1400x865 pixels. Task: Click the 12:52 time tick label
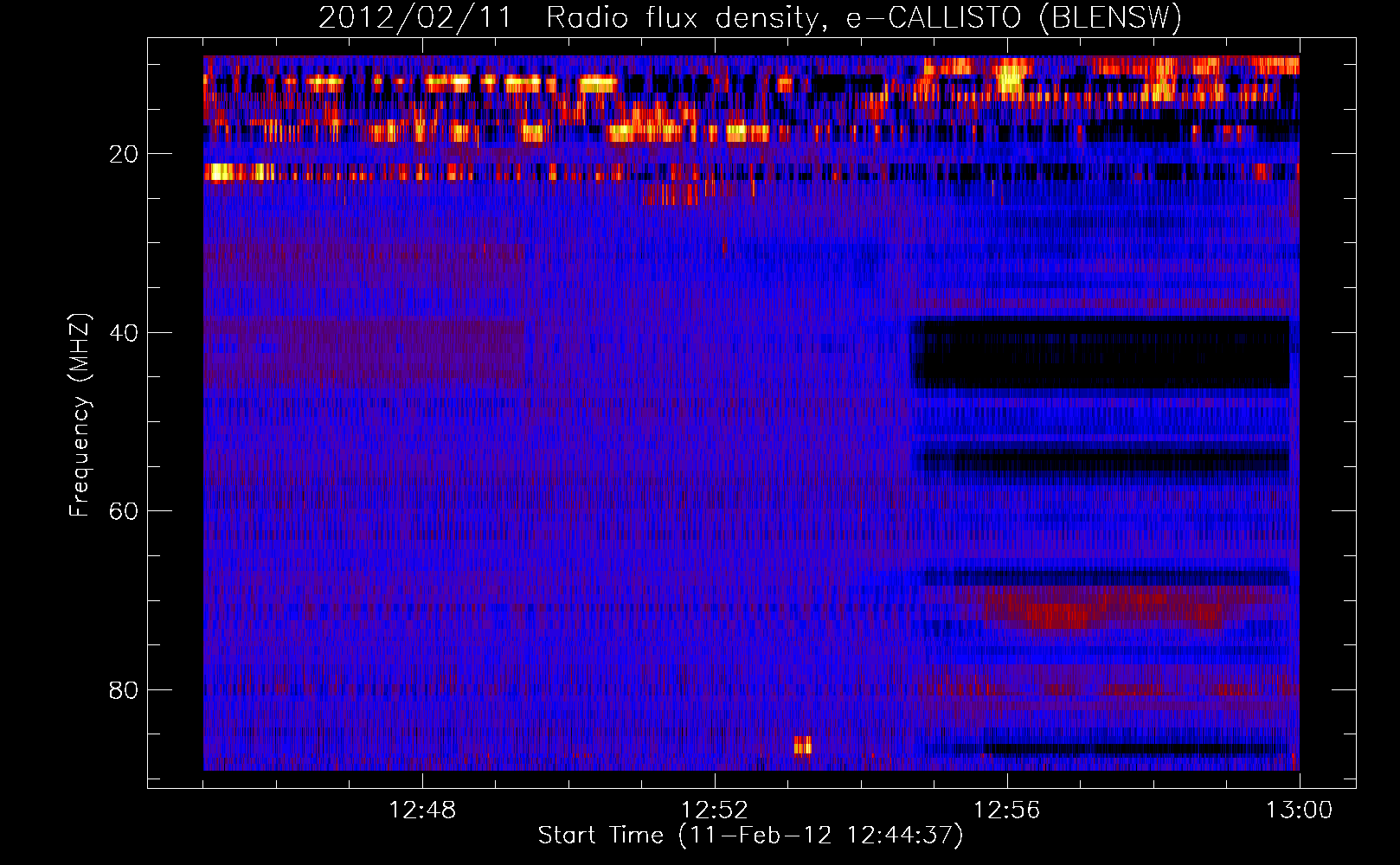click(715, 811)
